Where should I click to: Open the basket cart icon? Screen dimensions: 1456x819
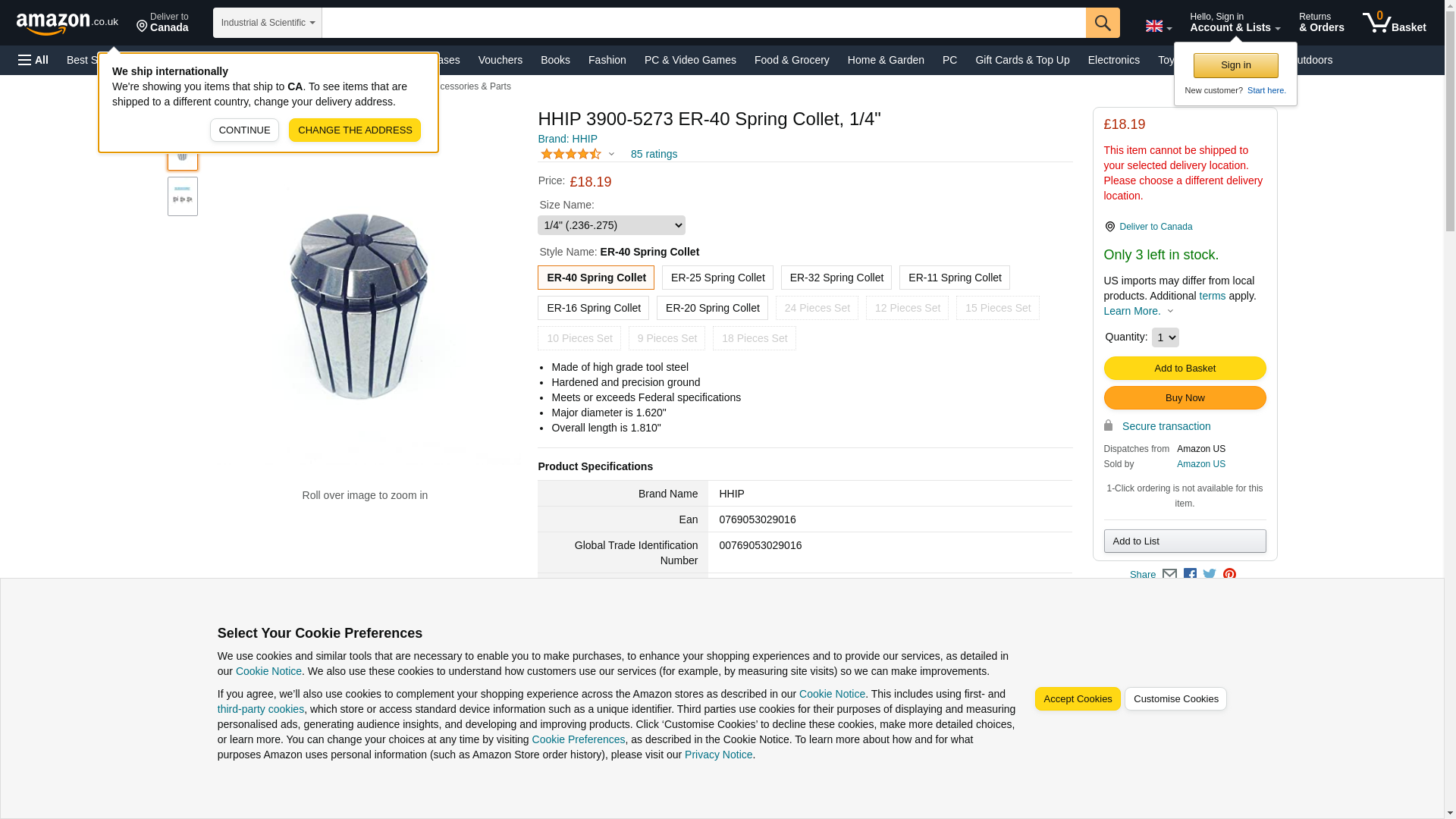pos(1393,23)
